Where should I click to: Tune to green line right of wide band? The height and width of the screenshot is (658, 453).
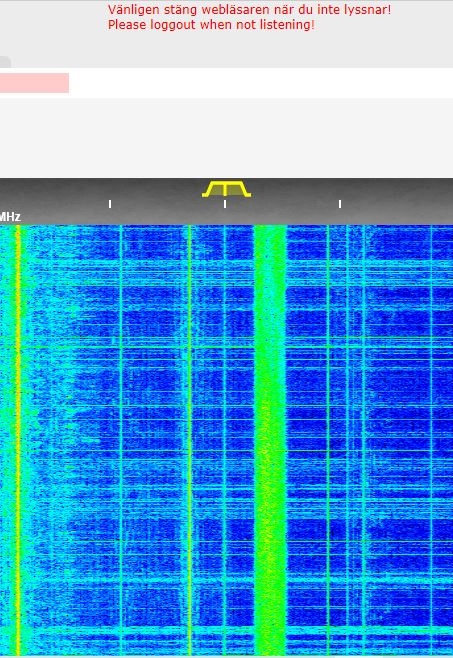click(x=328, y=441)
